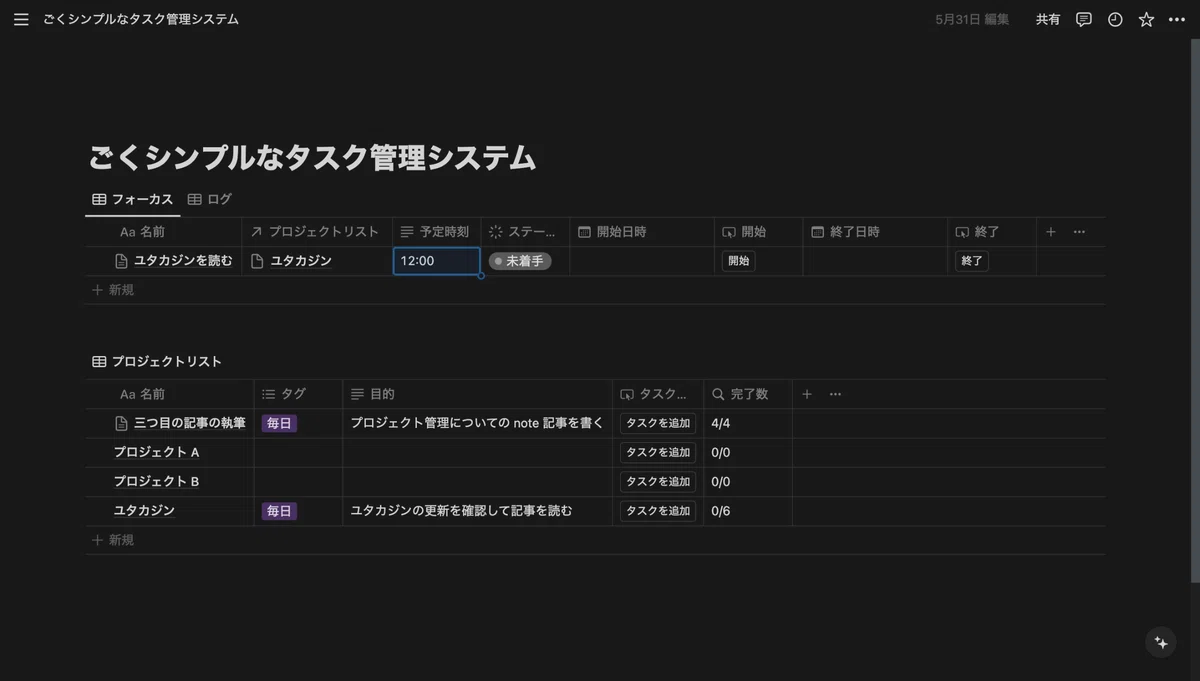
Task: Click the breadcrumb page title in top bar
Action: [x=141, y=19]
